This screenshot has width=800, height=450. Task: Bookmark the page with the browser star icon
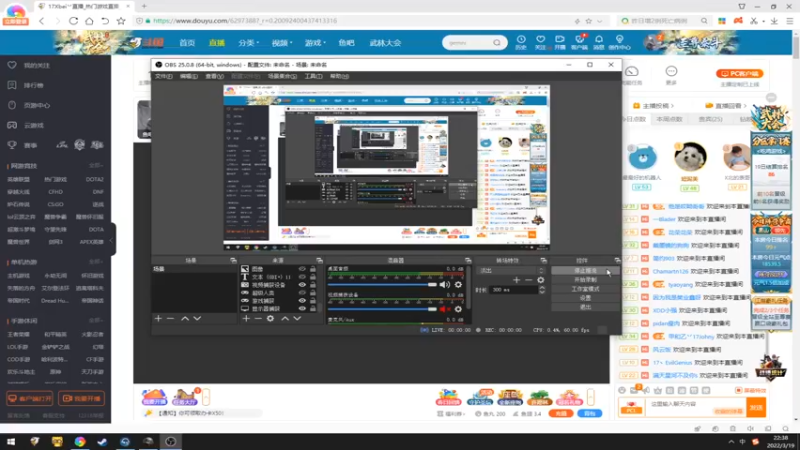(121, 21)
